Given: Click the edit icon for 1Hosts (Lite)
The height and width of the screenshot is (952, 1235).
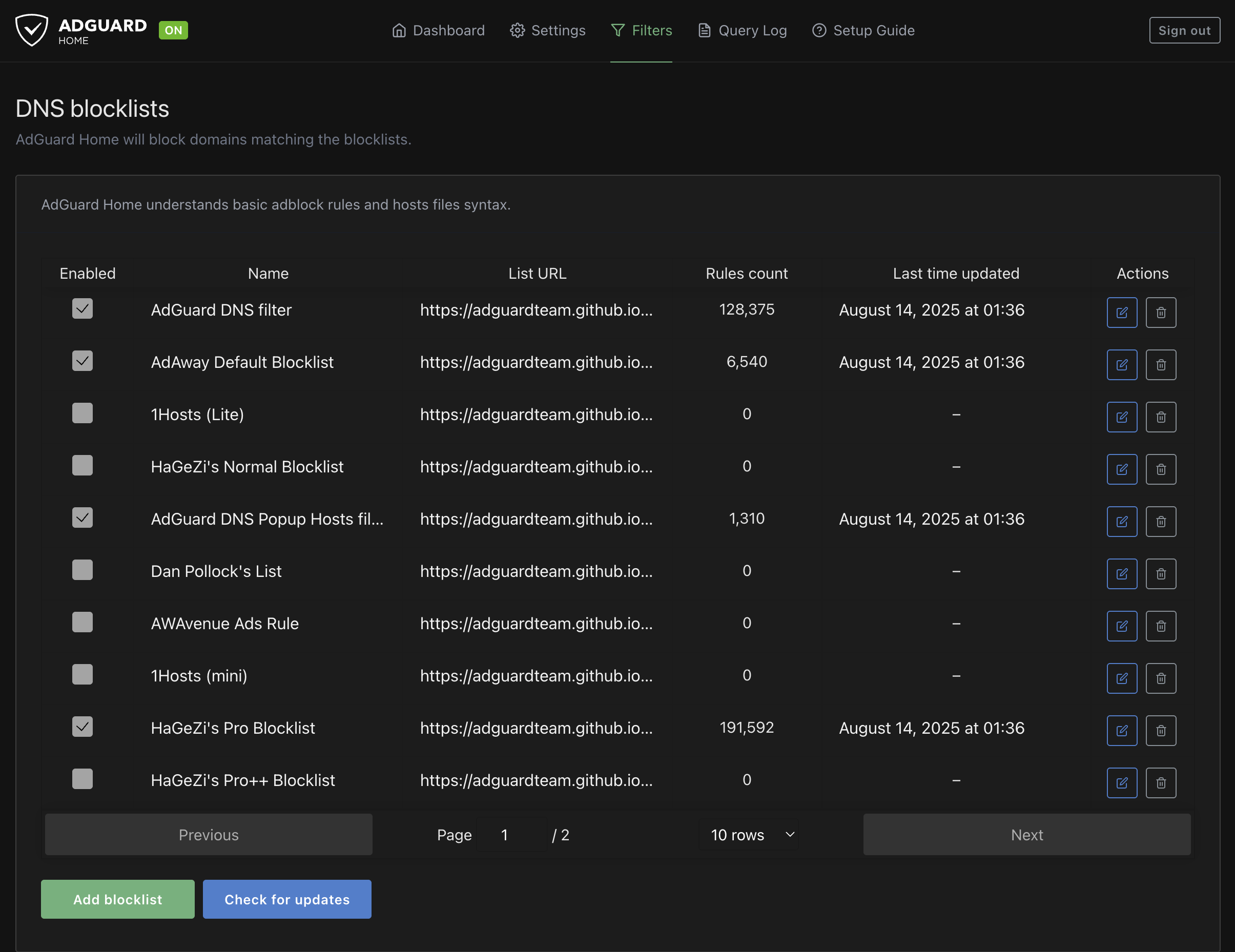Looking at the screenshot, I should click(1121, 417).
